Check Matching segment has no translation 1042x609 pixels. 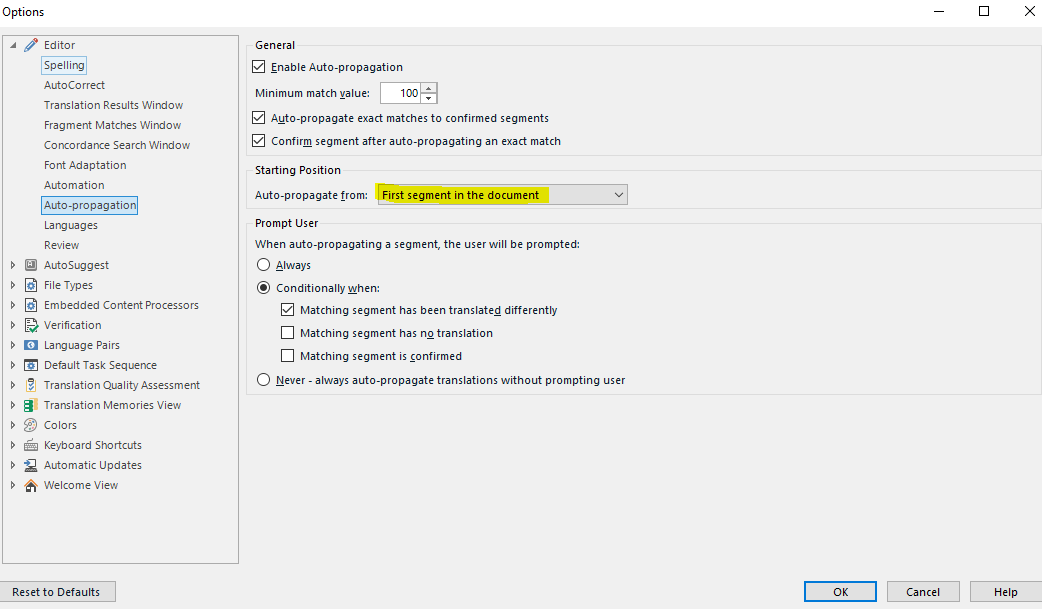click(288, 333)
